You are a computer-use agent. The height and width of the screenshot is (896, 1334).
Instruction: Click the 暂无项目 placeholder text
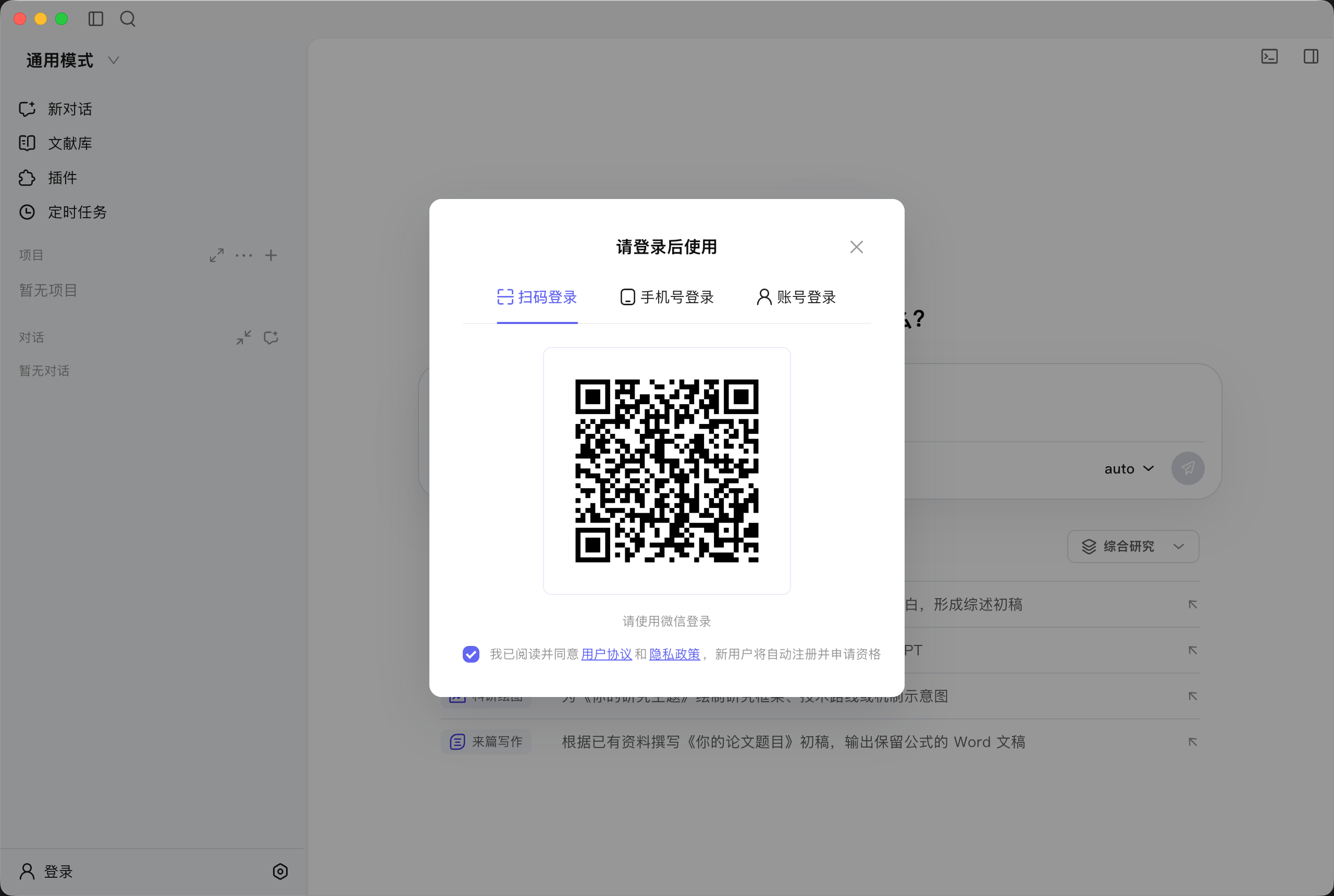coord(48,290)
